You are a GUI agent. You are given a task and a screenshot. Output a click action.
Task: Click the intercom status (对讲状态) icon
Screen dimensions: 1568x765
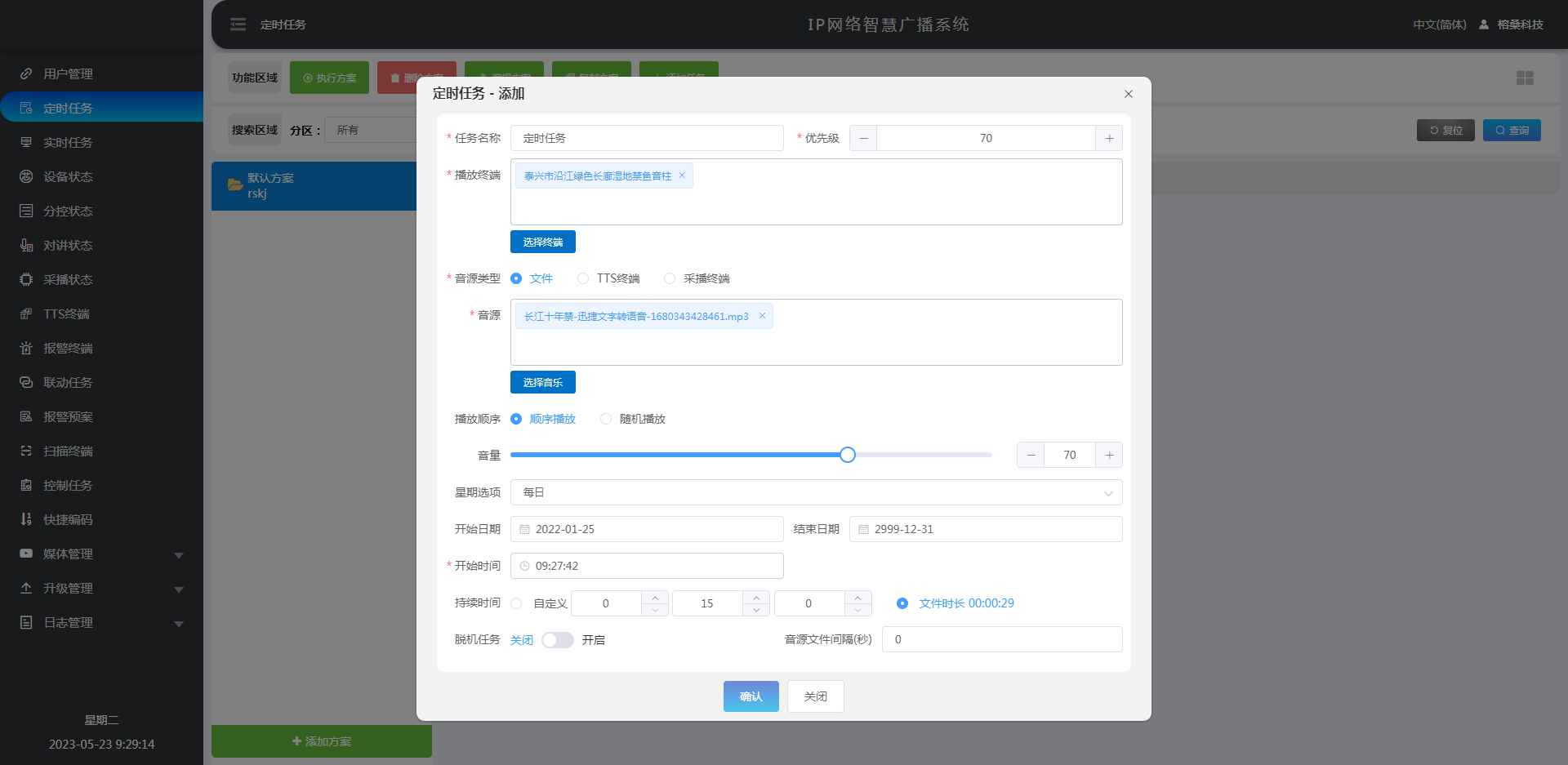[26, 245]
